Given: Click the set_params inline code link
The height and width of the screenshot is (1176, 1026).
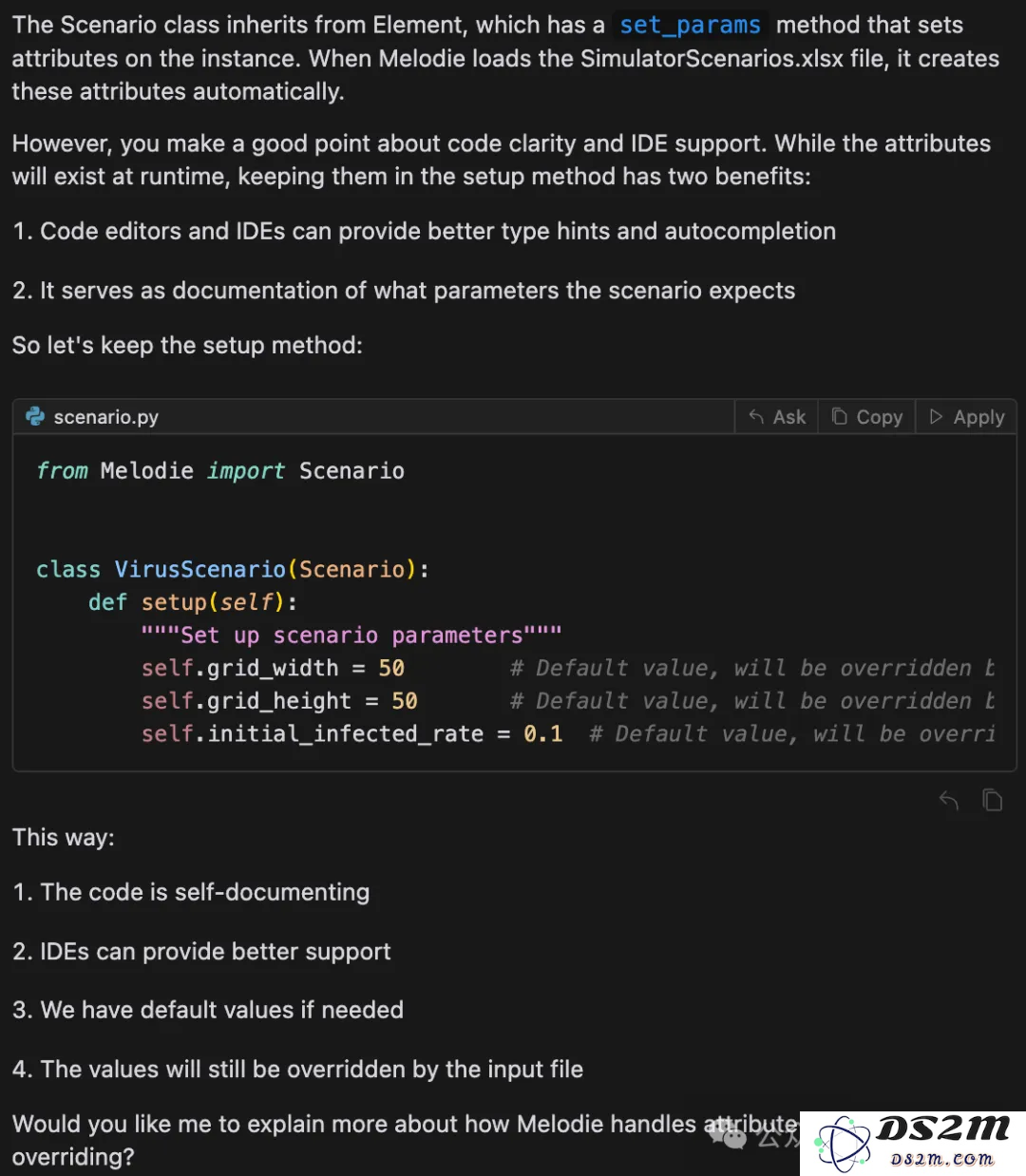Looking at the screenshot, I should (x=690, y=26).
